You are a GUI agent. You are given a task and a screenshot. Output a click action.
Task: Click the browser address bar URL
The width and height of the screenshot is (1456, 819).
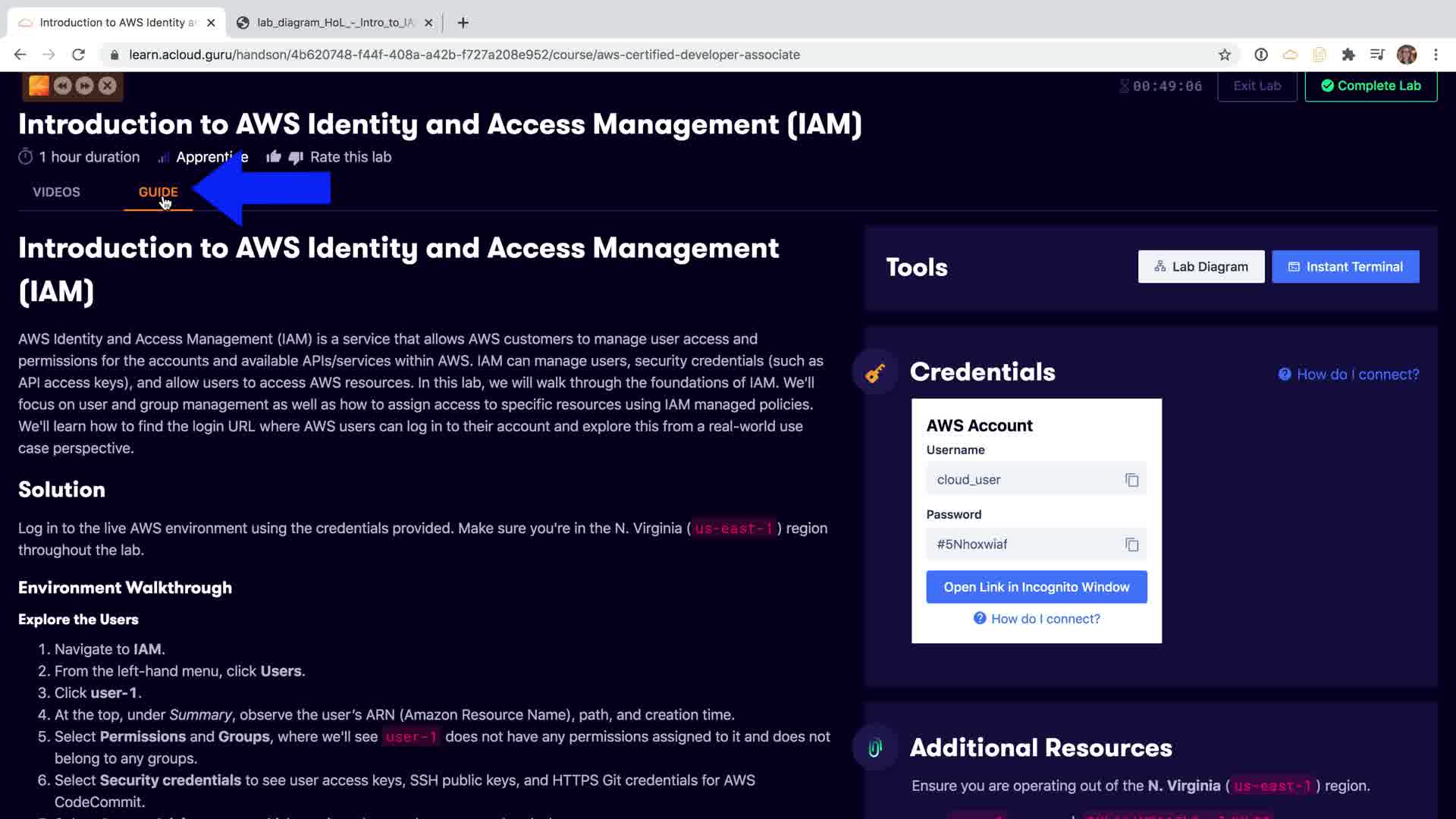[x=464, y=55]
